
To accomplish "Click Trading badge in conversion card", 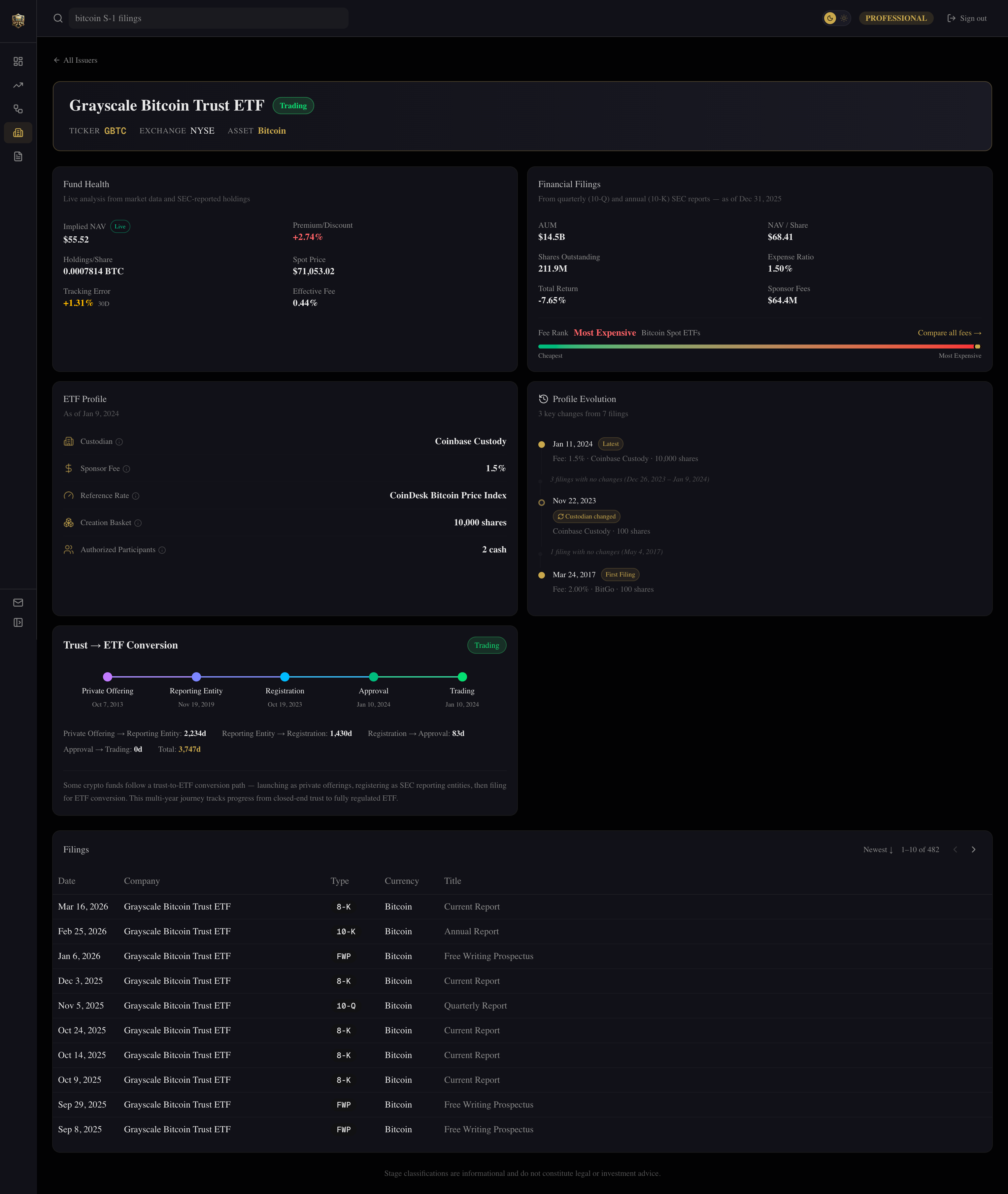I will (x=487, y=646).
